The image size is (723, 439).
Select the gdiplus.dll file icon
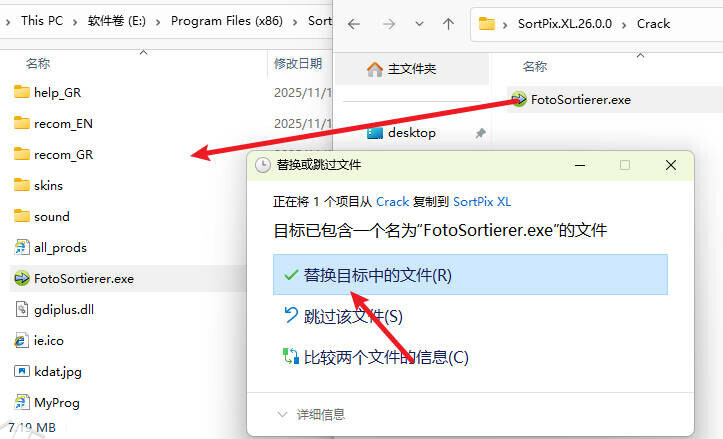[22, 309]
